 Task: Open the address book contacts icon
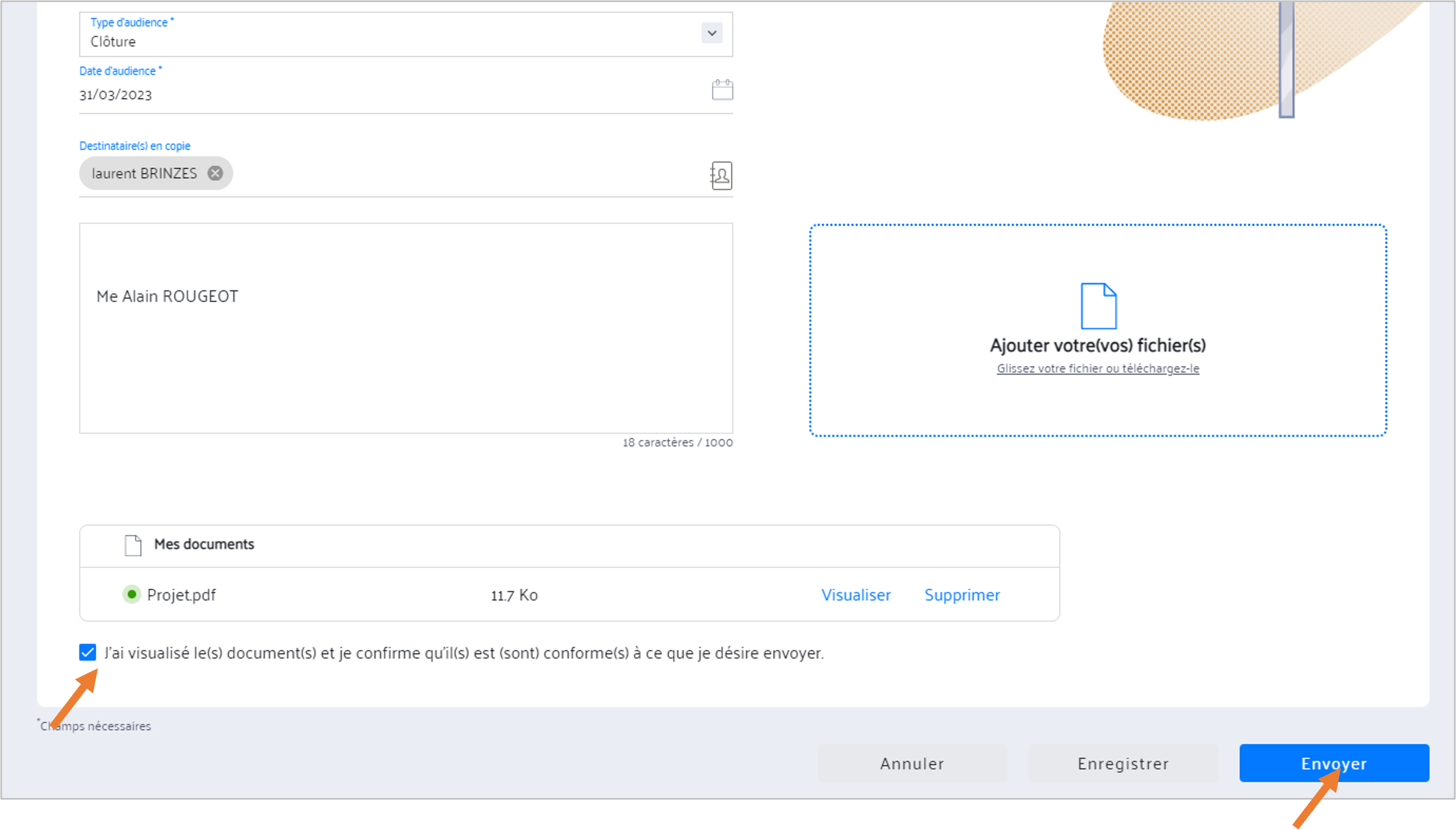pos(721,175)
